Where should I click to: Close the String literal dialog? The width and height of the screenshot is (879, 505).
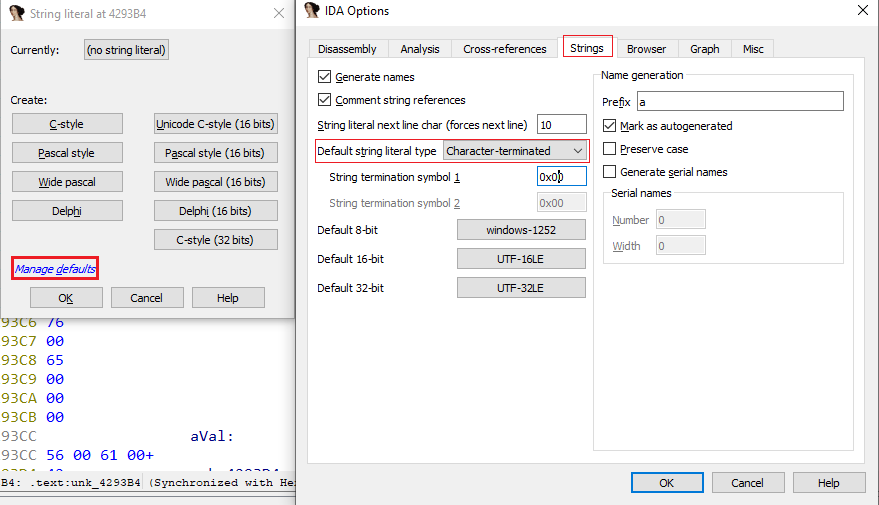pos(279,13)
